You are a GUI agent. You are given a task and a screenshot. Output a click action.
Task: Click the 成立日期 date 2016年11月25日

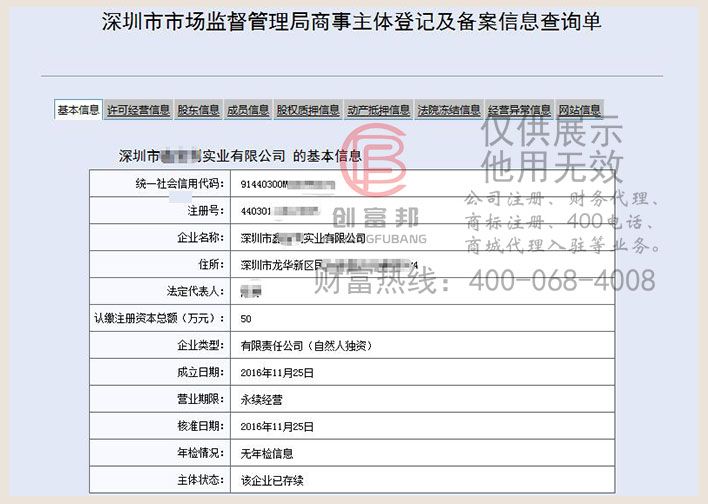(277, 373)
